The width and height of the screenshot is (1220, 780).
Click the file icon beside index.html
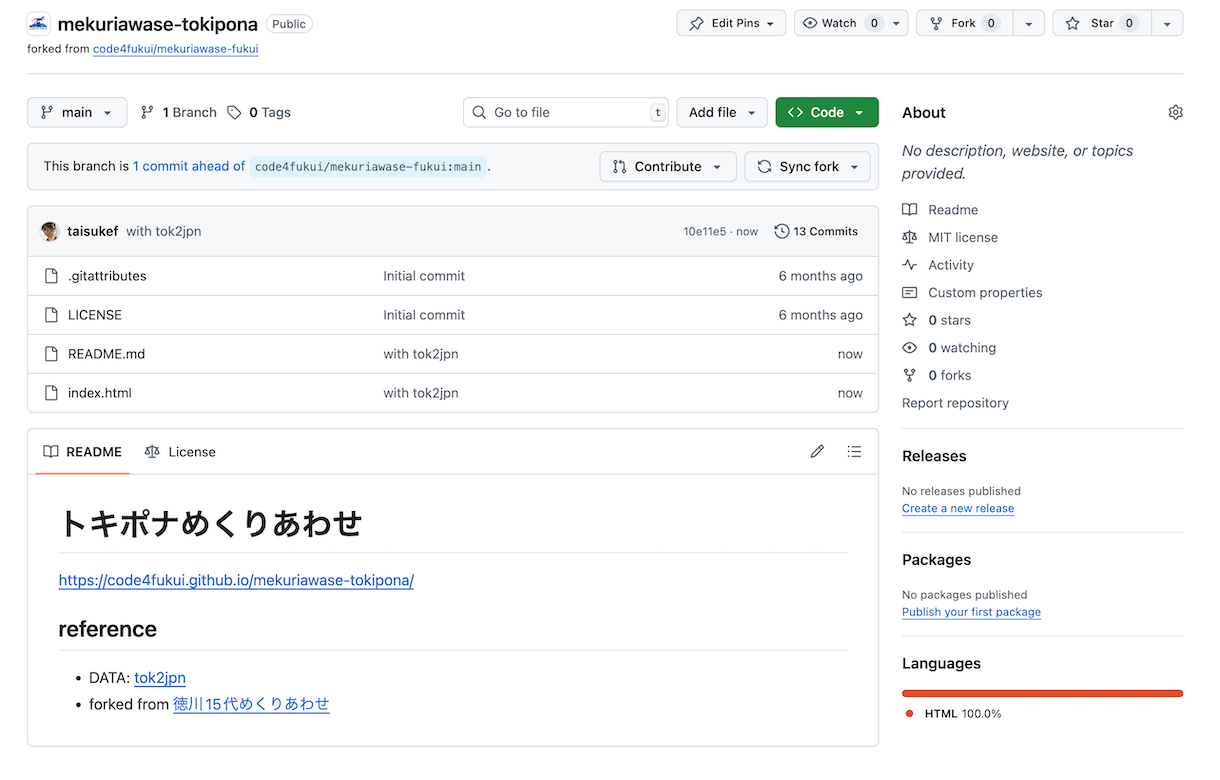tap(51, 393)
